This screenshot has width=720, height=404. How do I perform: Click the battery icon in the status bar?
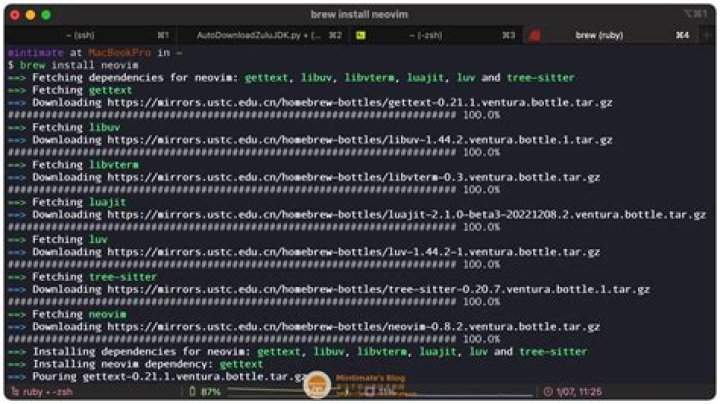(192, 392)
